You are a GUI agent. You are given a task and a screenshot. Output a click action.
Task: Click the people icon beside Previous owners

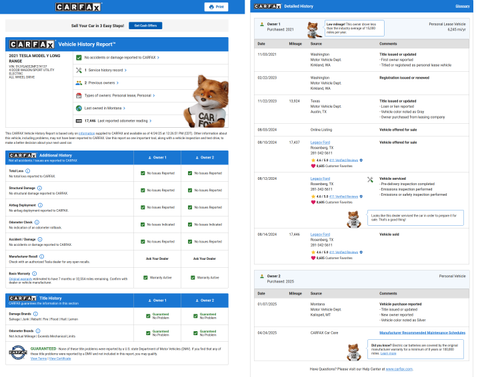click(79, 83)
